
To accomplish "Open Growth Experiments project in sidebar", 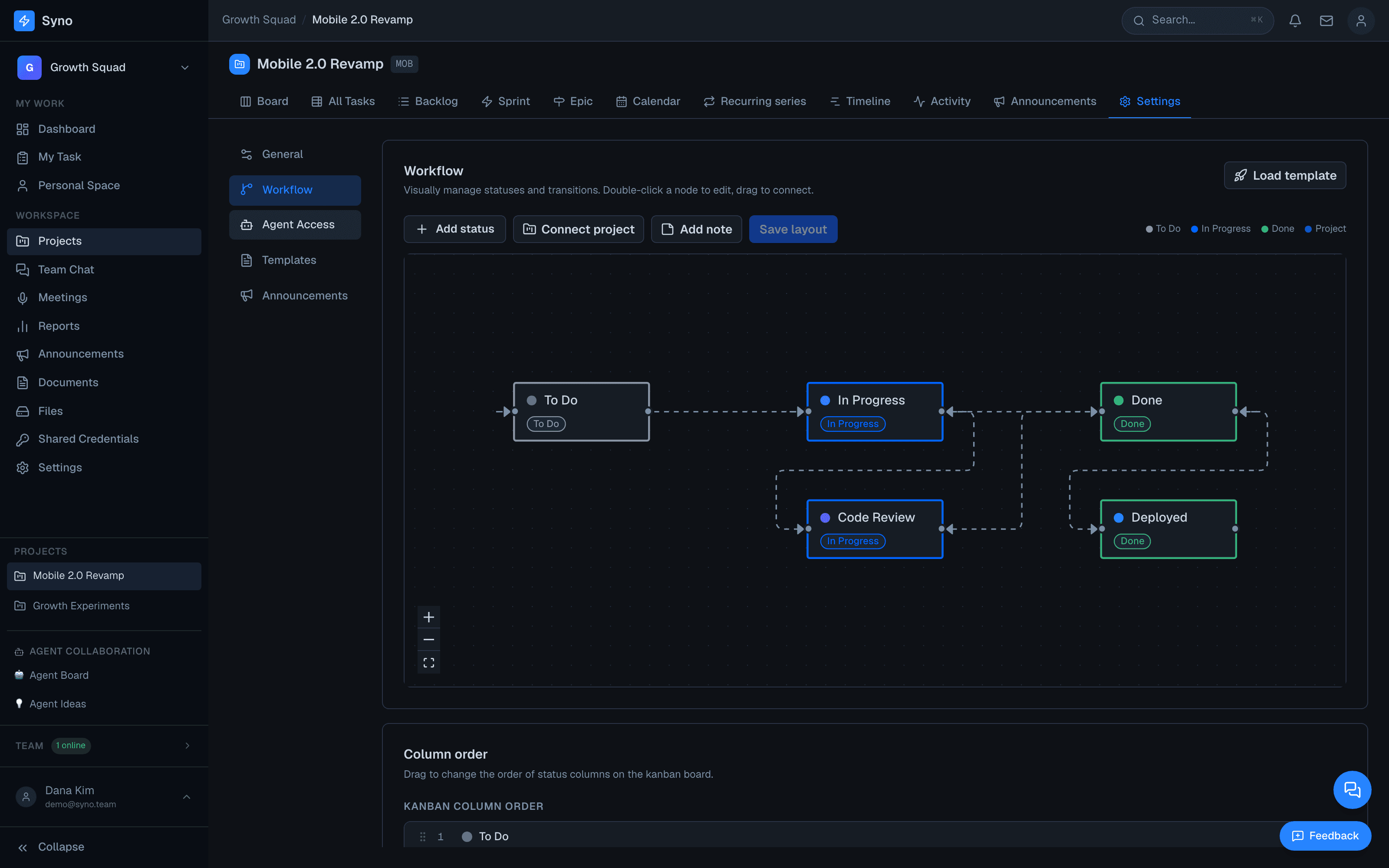I will (x=104, y=606).
